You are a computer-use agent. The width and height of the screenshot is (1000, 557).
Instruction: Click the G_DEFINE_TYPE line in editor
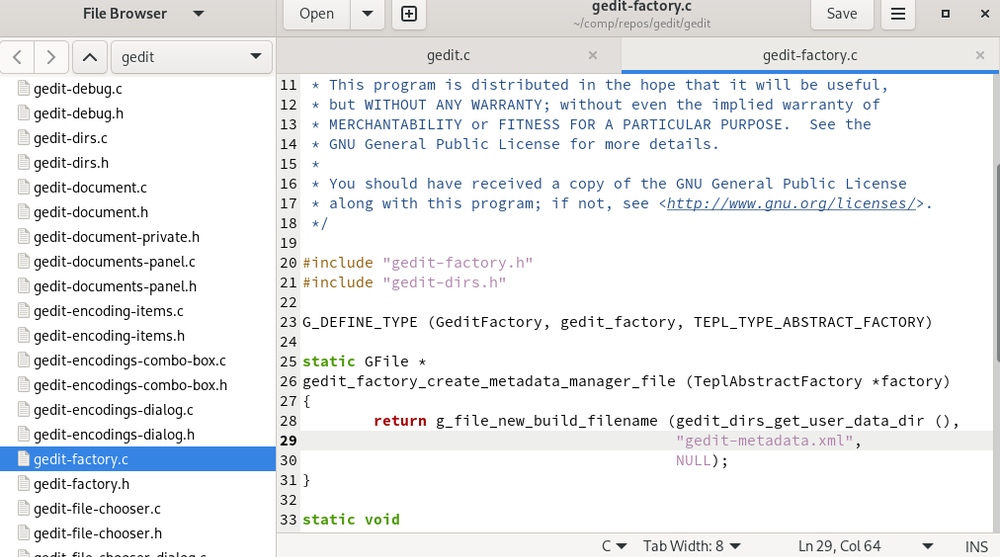[617, 322]
